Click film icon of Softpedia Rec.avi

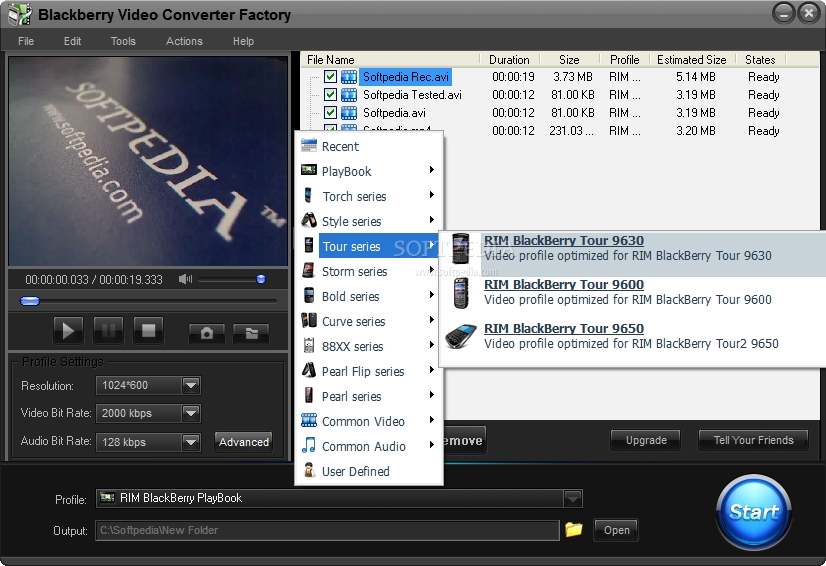[349, 77]
